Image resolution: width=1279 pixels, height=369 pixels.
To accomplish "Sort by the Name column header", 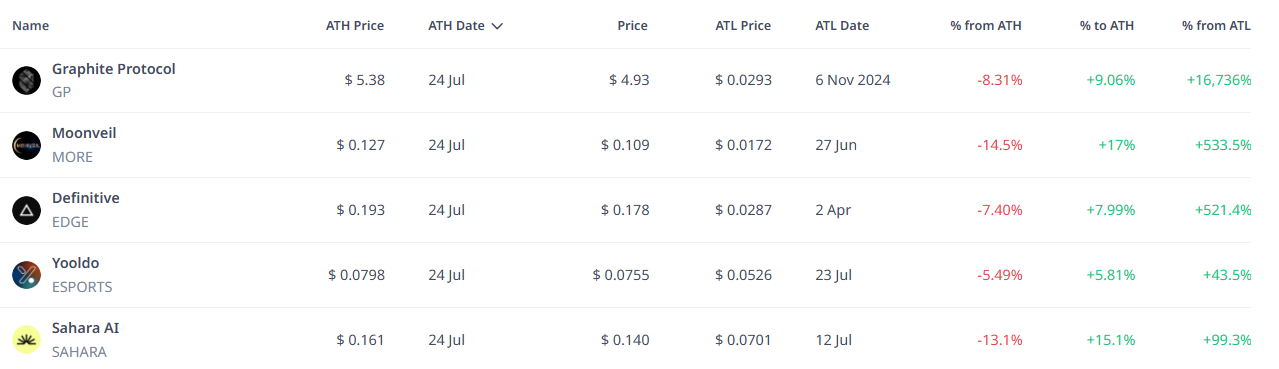I will pos(30,26).
